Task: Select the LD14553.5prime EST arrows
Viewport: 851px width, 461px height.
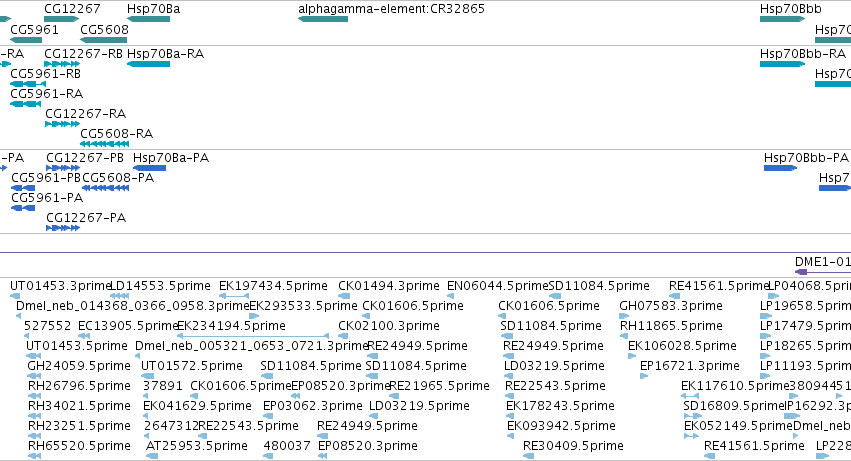Action: click(x=119, y=296)
